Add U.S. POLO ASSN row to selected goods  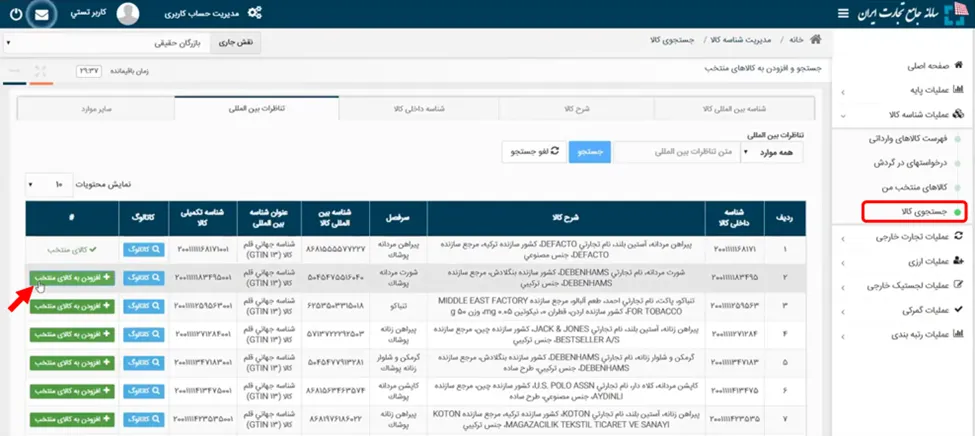point(72,391)
